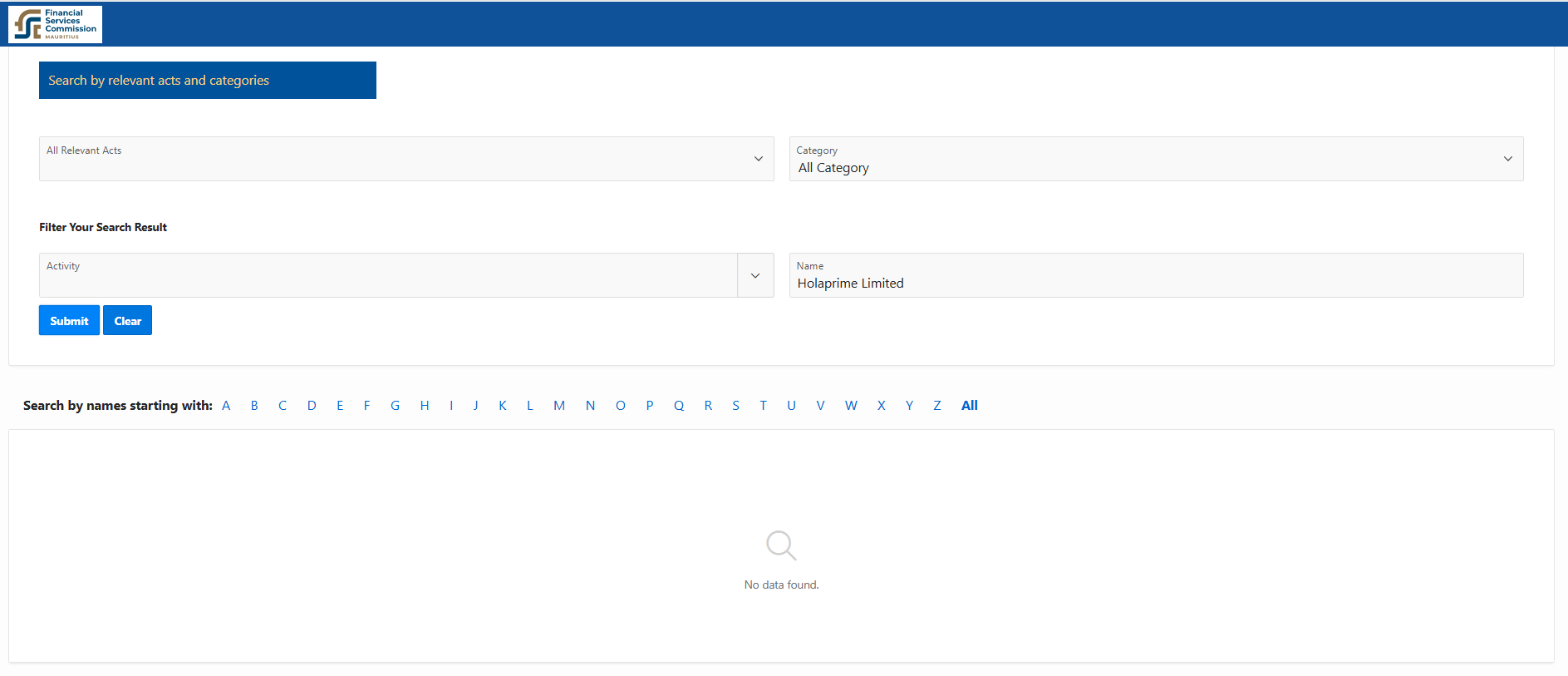
Task: Click the Activity input field
Action: 388,275
